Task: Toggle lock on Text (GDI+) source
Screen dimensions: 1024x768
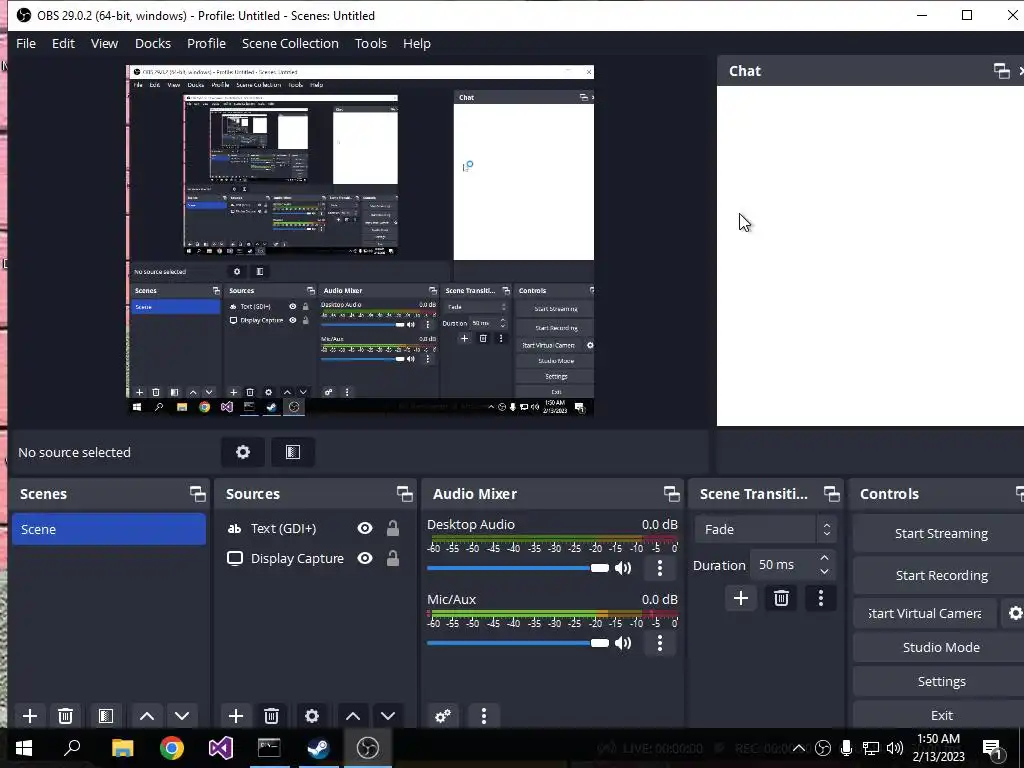Action: (x=392, y=528)
